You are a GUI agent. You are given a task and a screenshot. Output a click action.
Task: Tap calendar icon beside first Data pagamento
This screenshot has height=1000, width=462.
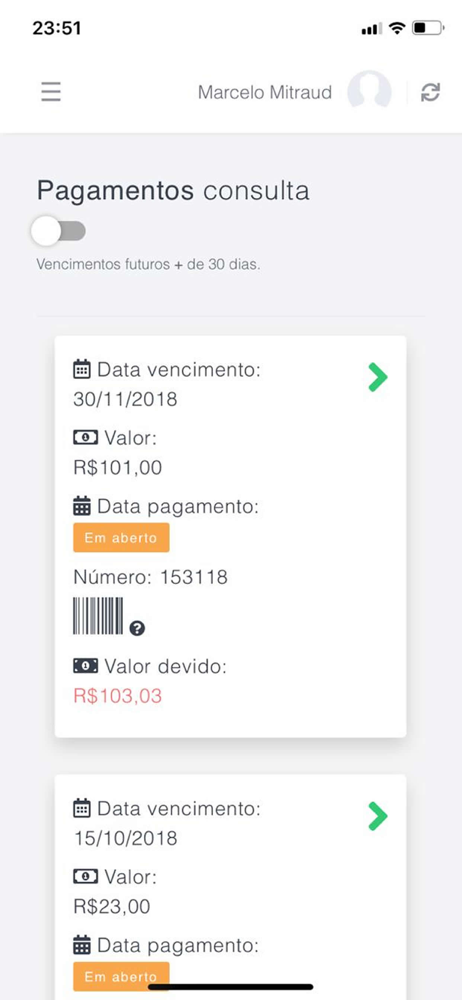[x=82, y=507]
